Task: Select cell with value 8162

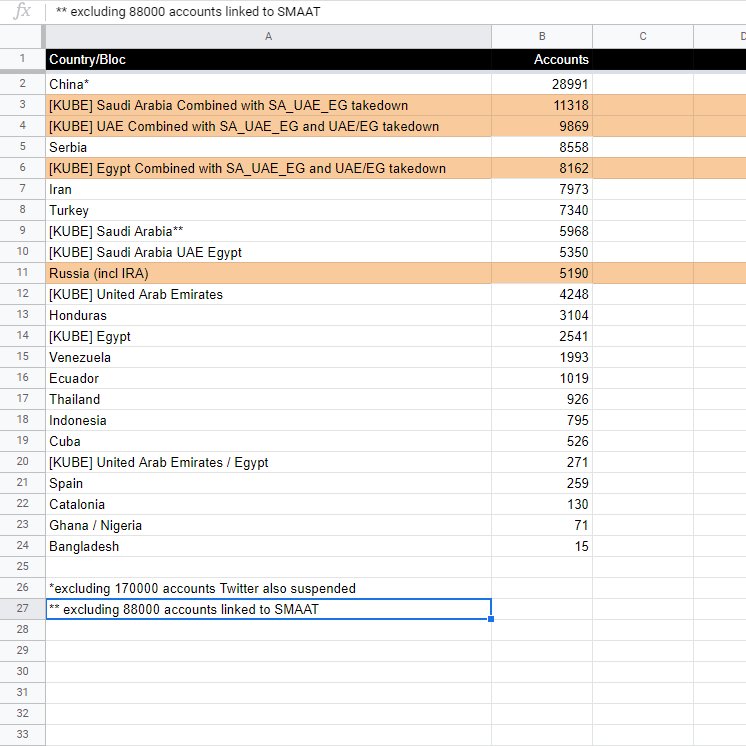Action: pyautogui.click(x=542, y=168)
